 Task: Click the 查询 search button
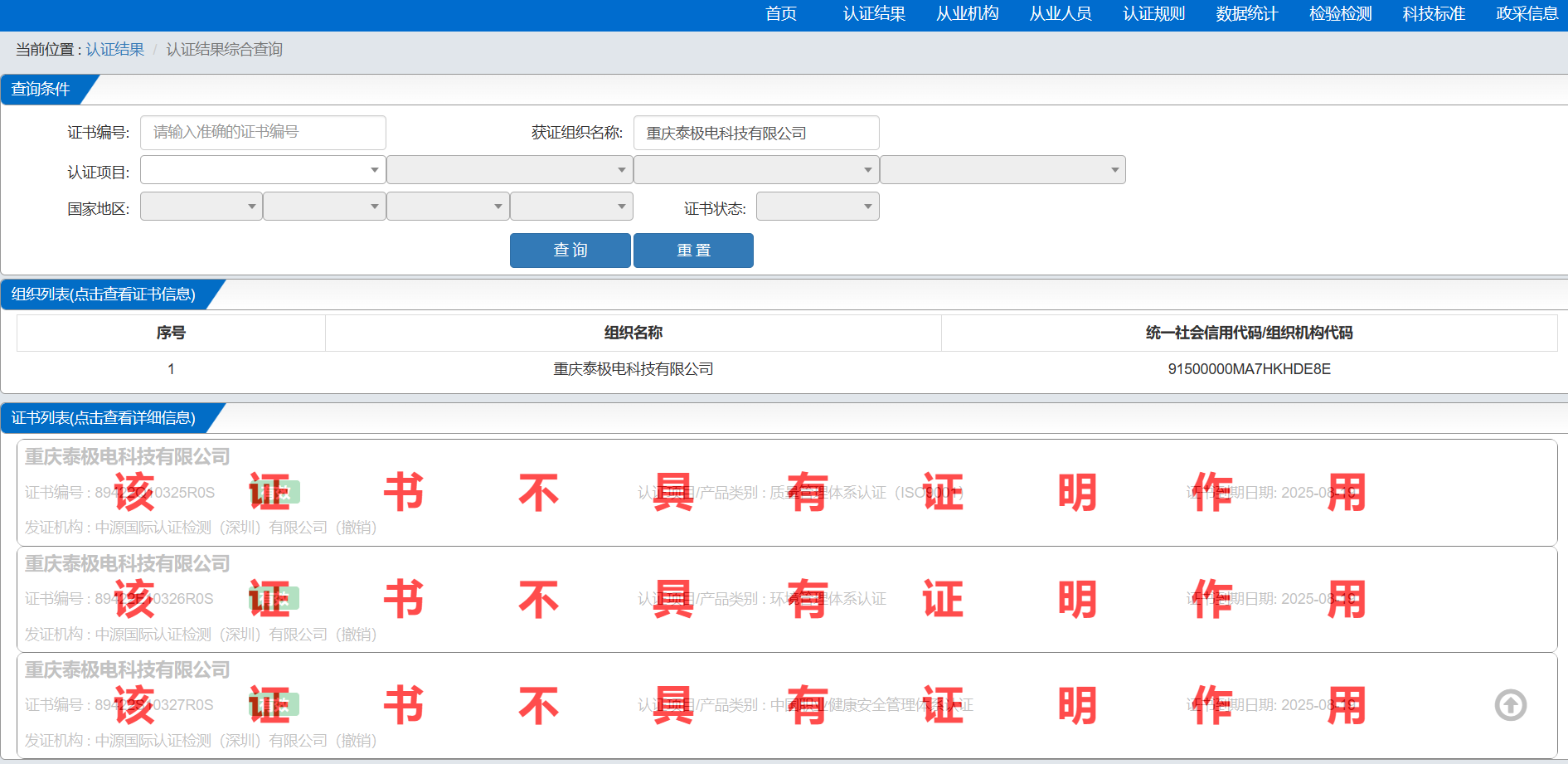[x=570, y=251]
